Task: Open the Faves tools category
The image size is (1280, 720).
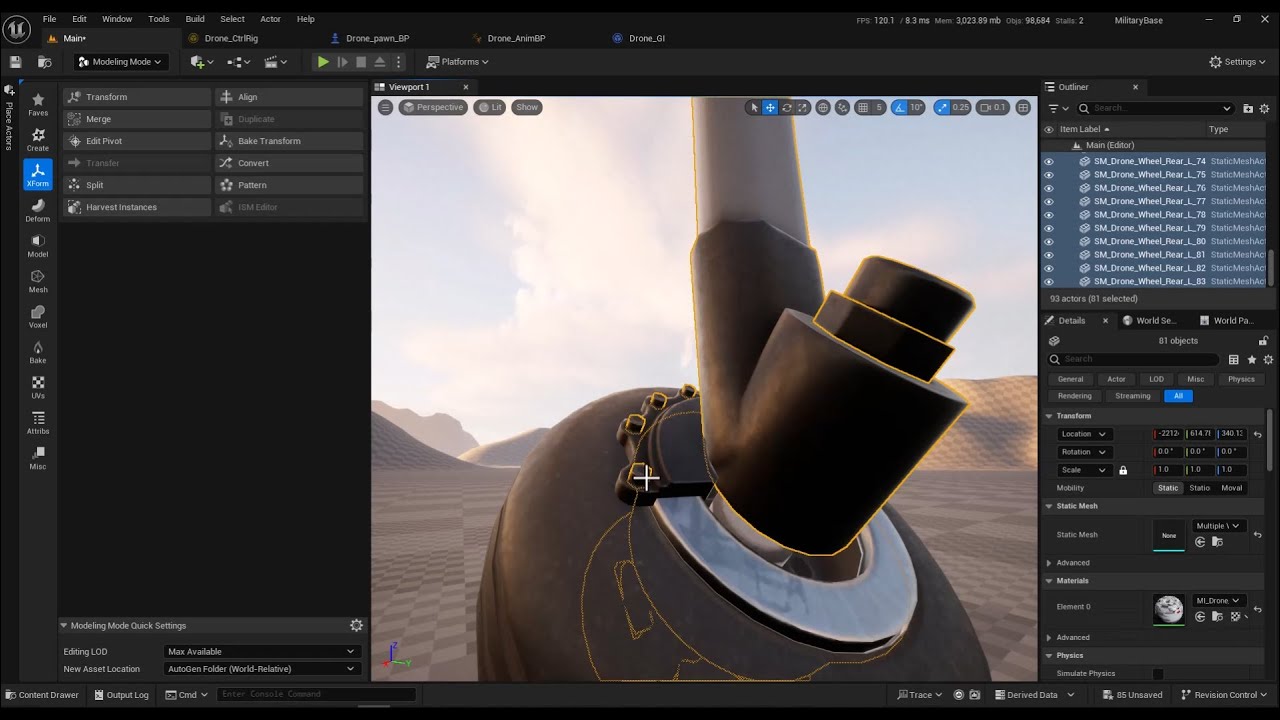Action: point(38,104)
